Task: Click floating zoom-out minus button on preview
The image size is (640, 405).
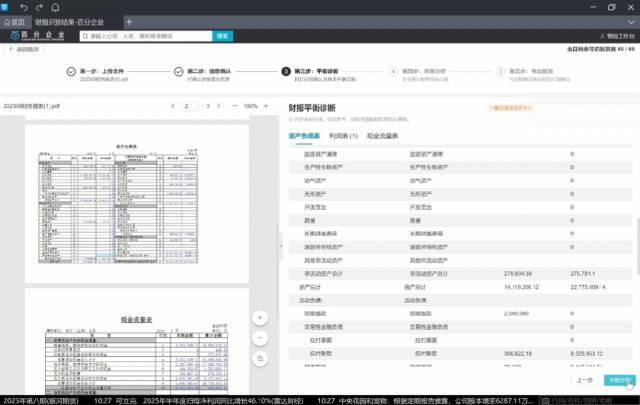Action: click(x=259, y=337)
